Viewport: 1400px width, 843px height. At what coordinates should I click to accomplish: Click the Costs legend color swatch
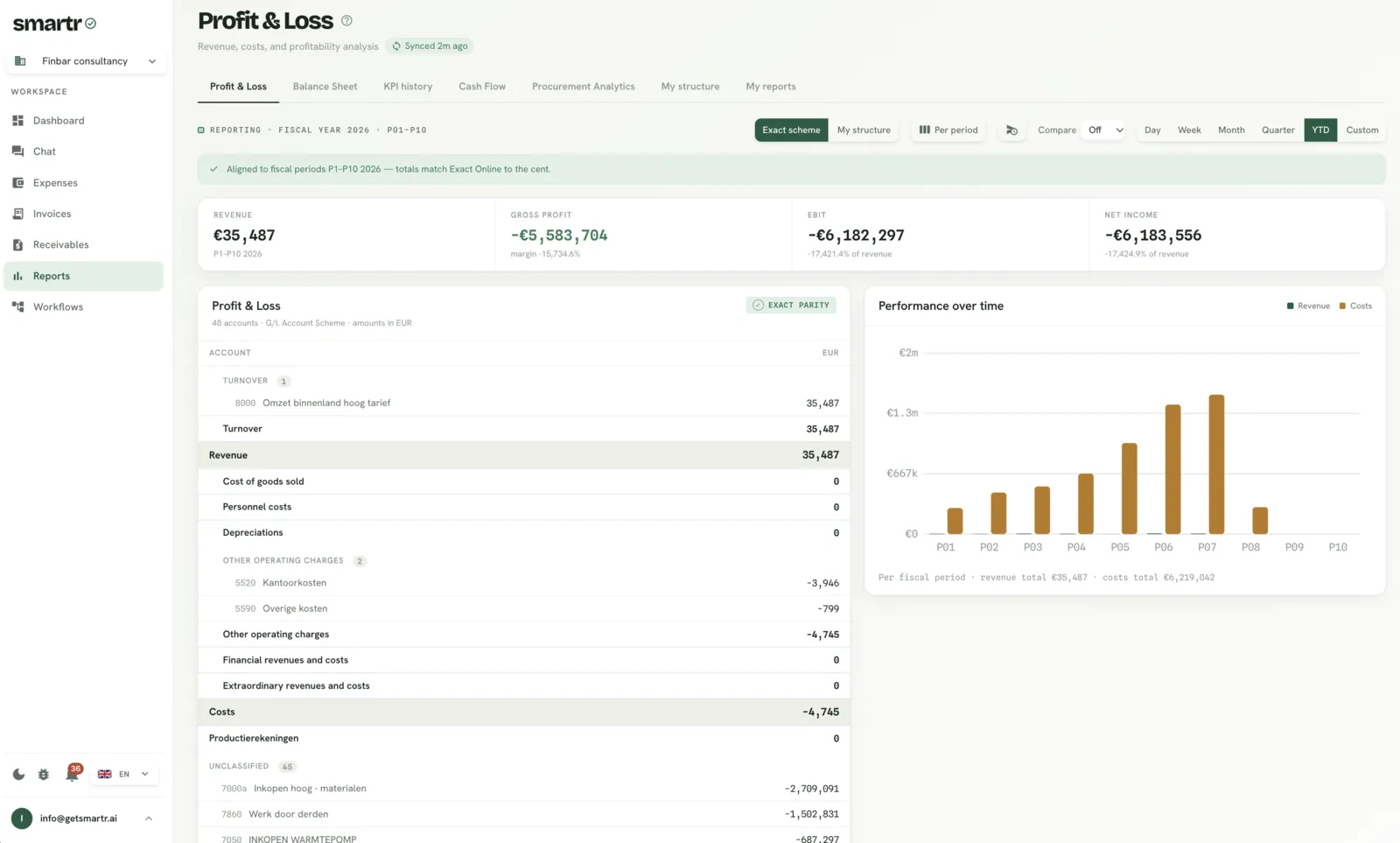(1342, 306)
